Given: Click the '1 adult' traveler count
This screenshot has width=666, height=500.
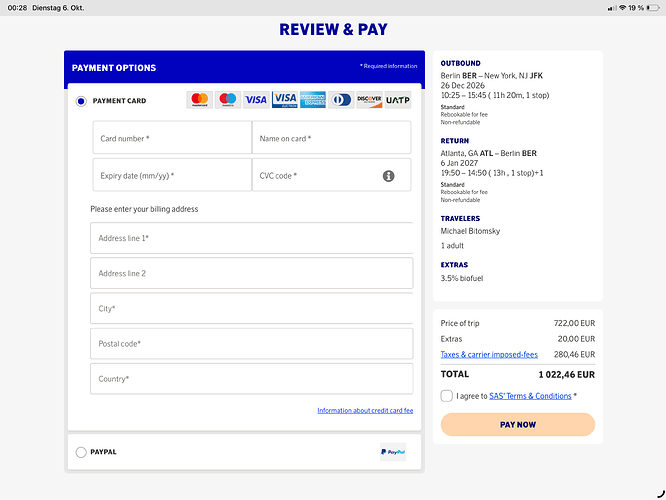Looking at the screenshot, I should coord(452,246).
